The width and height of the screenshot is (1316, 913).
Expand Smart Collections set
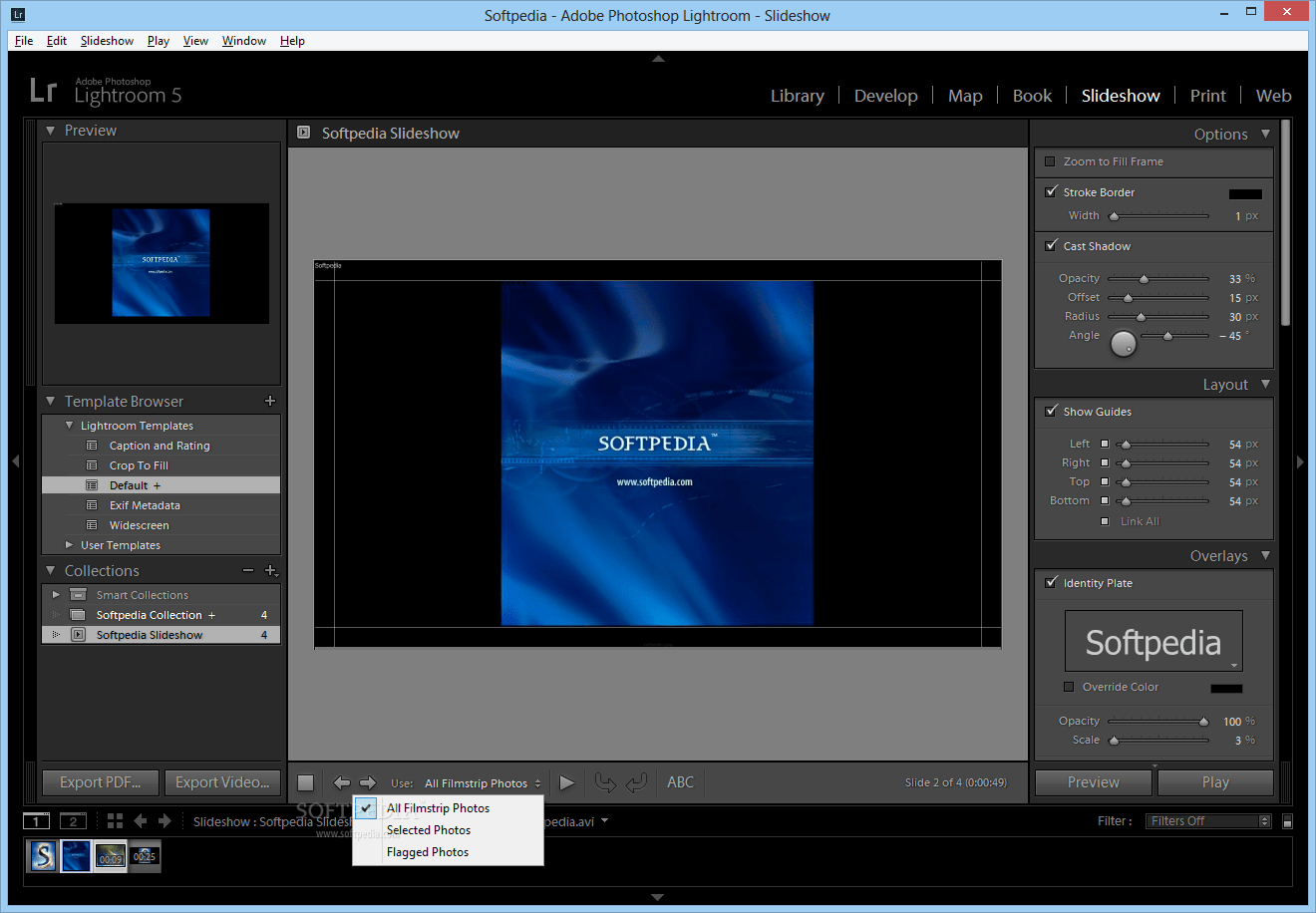pyautogui.click(x=56, y=595)
